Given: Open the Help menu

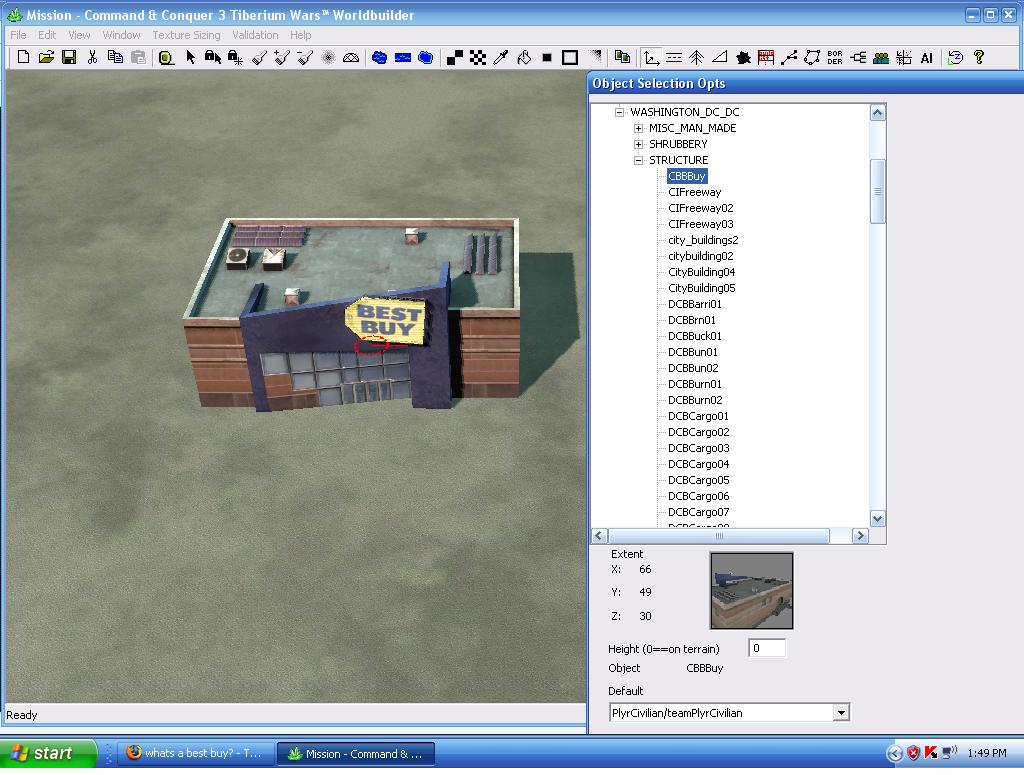Looking at the screenshot, I should (x=300, y=35).
